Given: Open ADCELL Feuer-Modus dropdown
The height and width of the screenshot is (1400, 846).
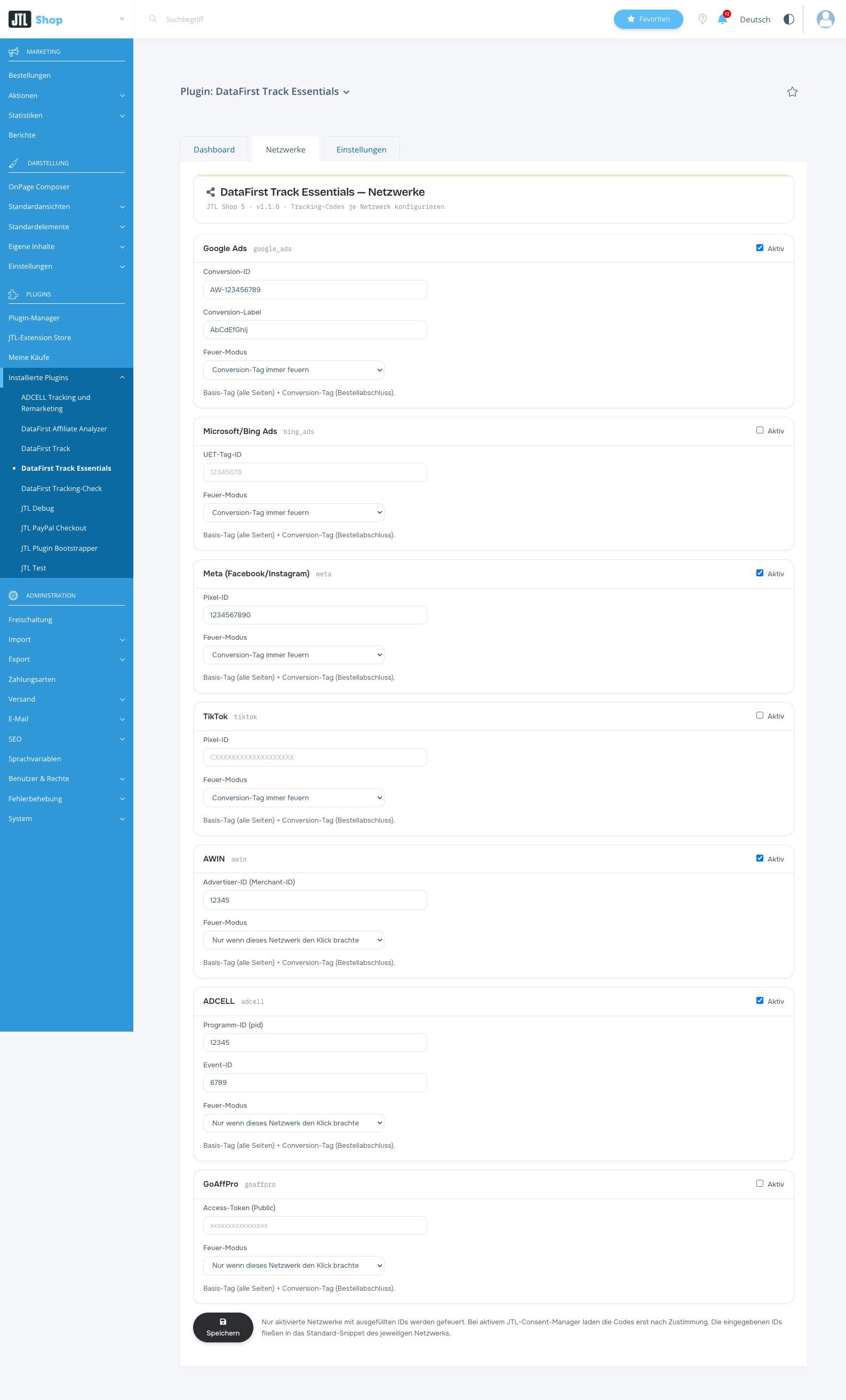Looking at the screenshot, I should tap(293, 1123).
